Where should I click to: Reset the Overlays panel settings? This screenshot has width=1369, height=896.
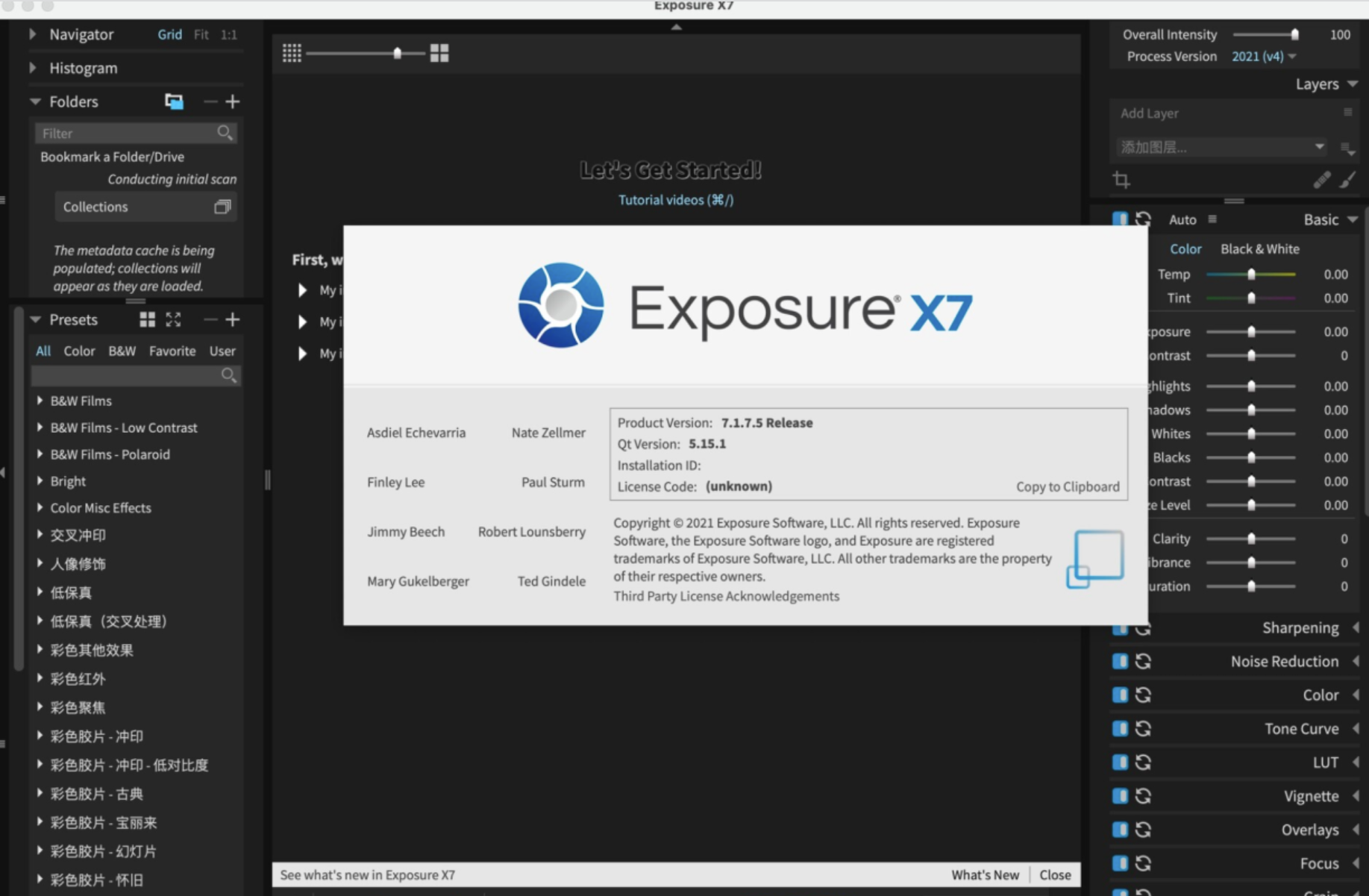1143,830
